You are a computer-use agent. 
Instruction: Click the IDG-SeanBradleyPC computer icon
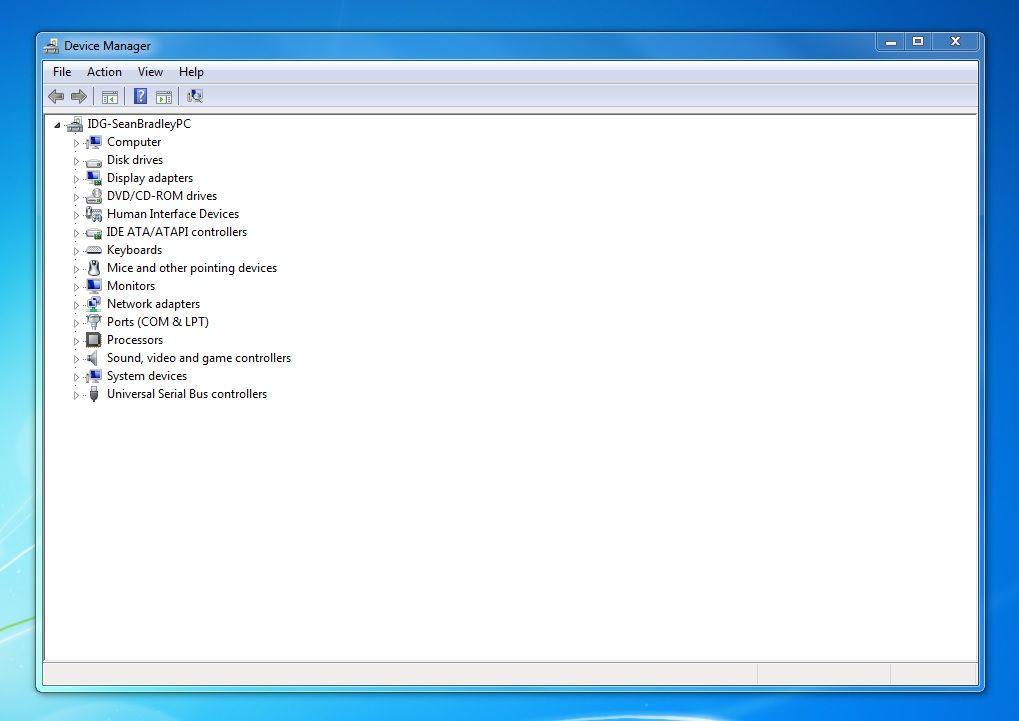(75, 124)
